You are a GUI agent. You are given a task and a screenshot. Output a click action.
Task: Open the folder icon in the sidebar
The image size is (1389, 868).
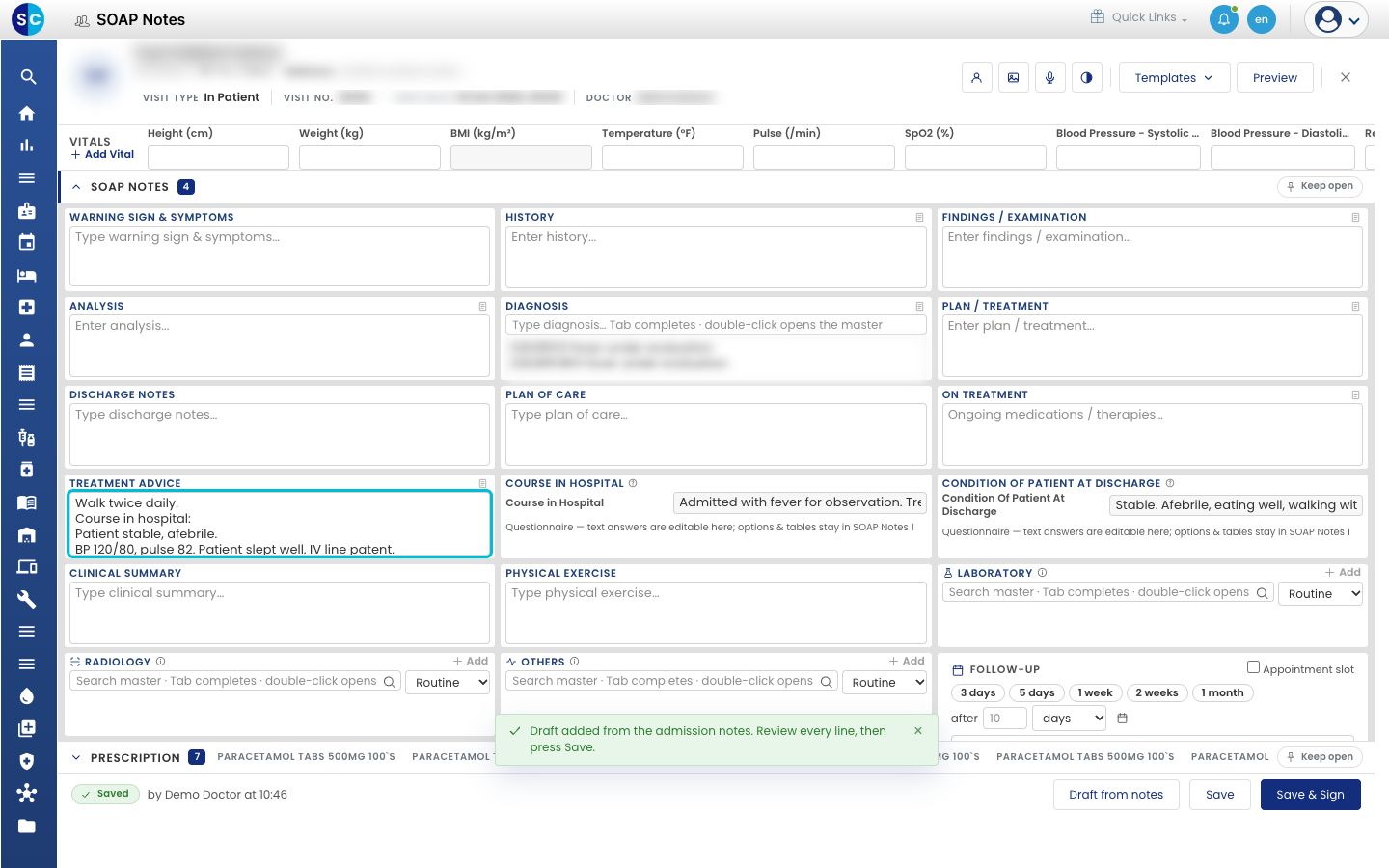click(27, 826)
